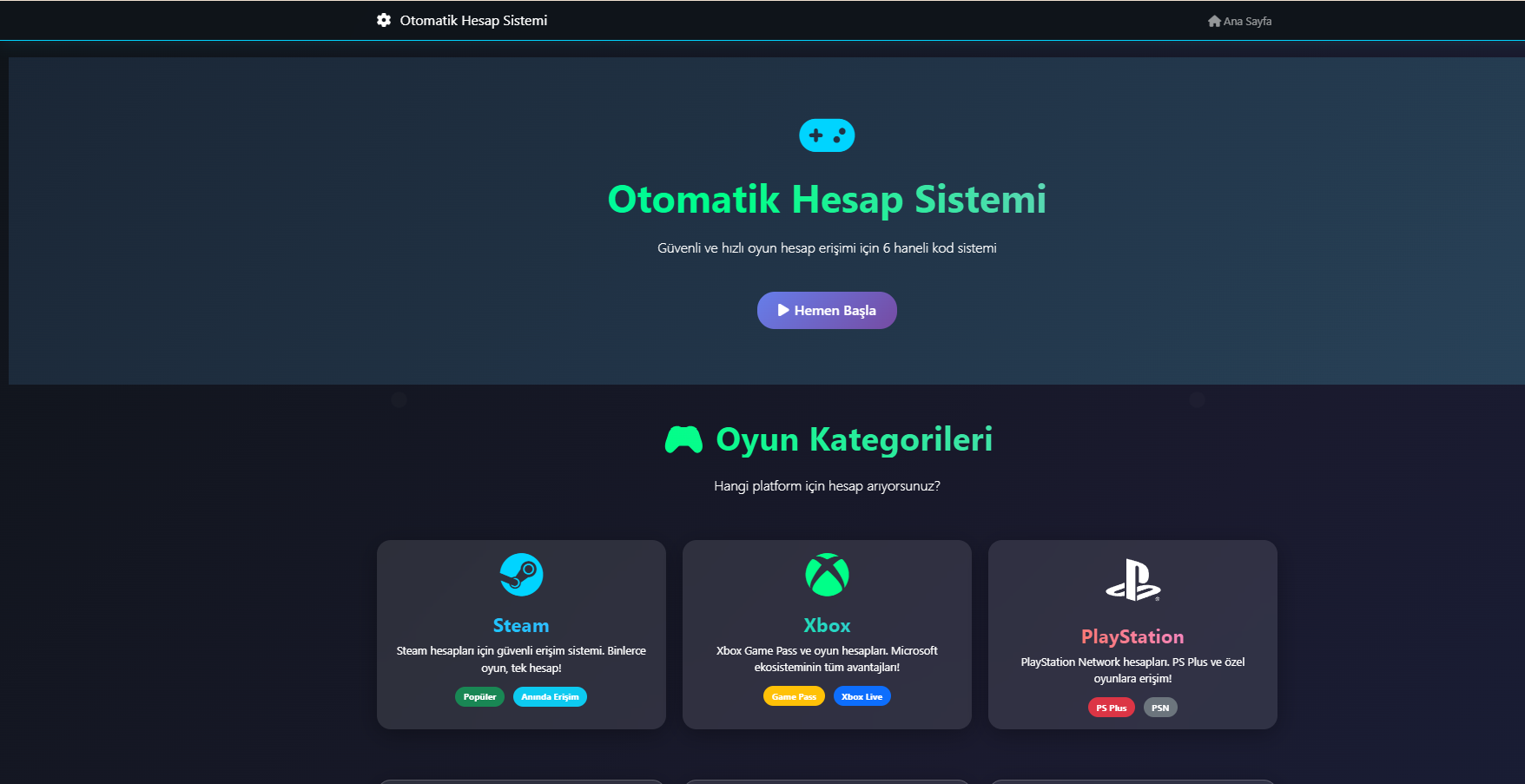Click the Anında Erişim badge
Viewport: 1525px width, 784px height.
(x=550, y=696)
